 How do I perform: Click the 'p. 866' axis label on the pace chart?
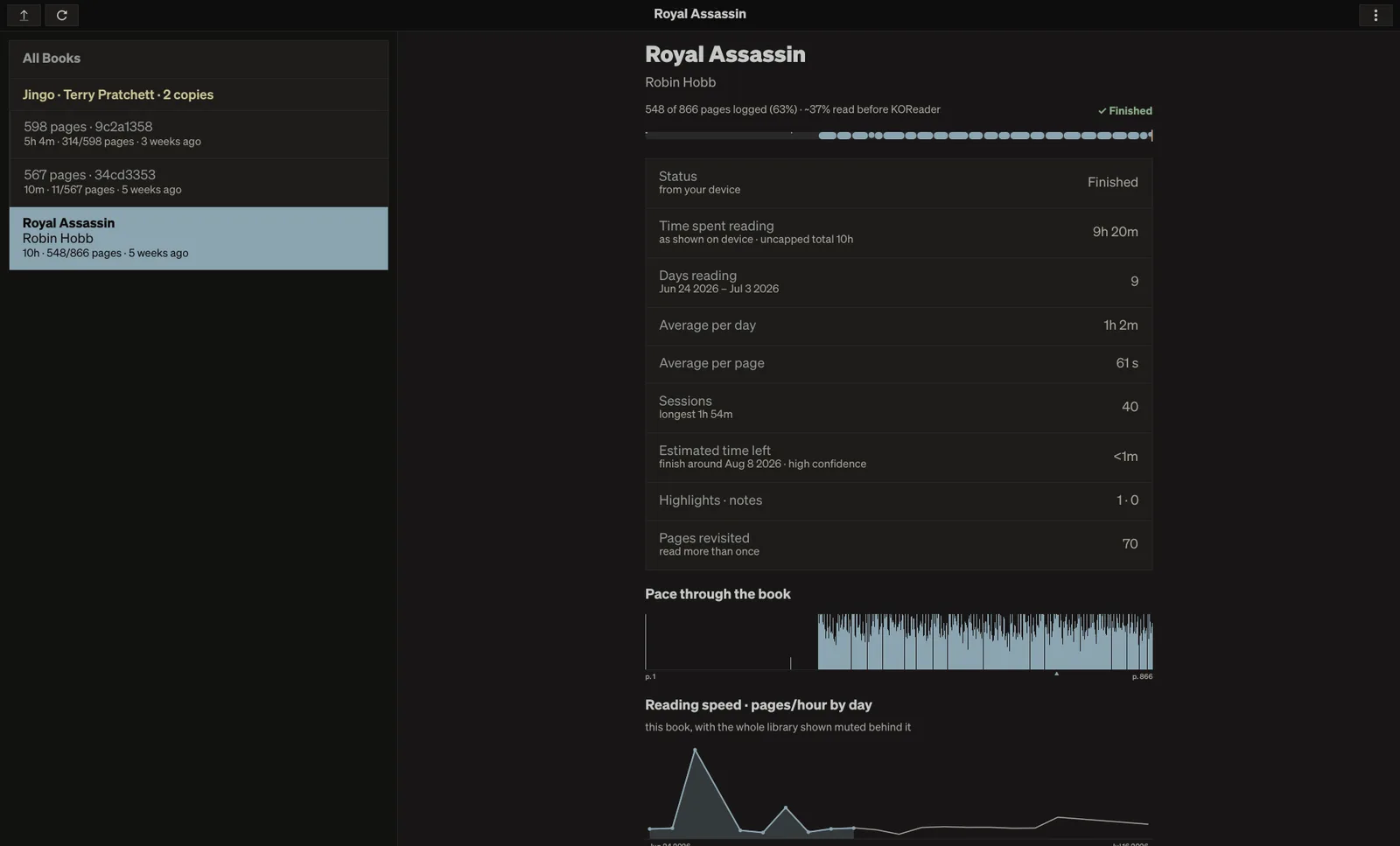pyautogui.click(x=1142, y=677)
